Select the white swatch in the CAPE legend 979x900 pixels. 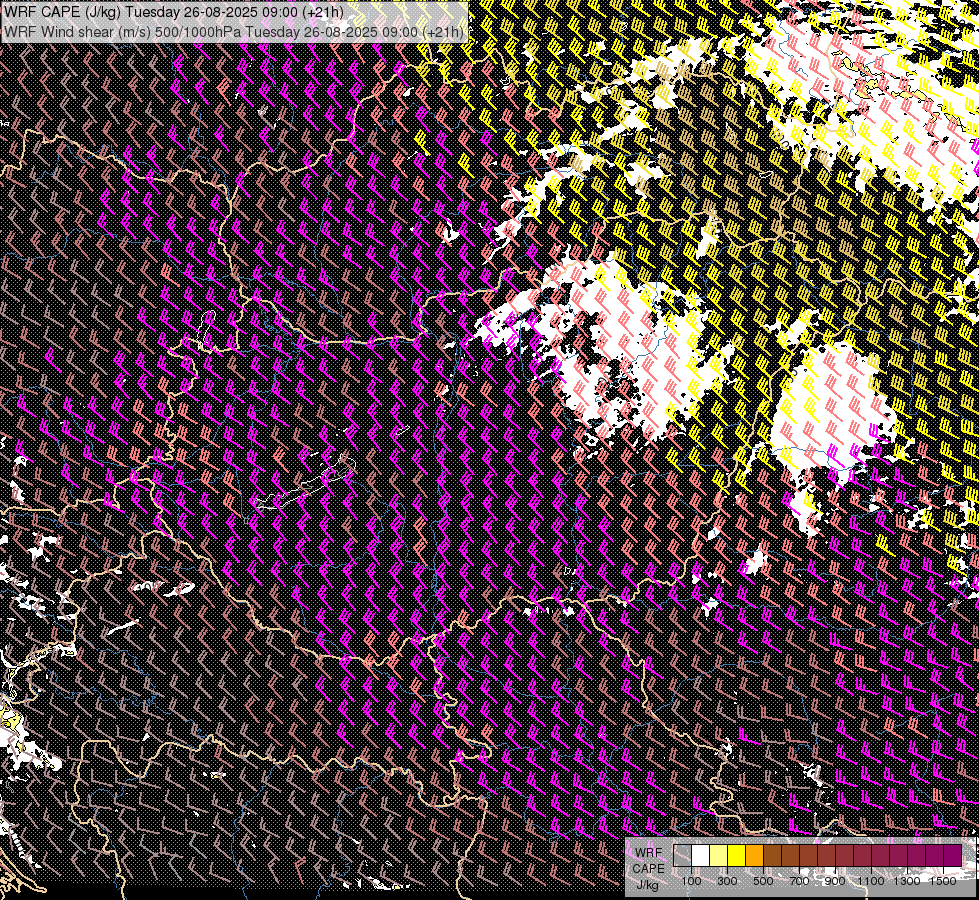(x=701, y=856)
